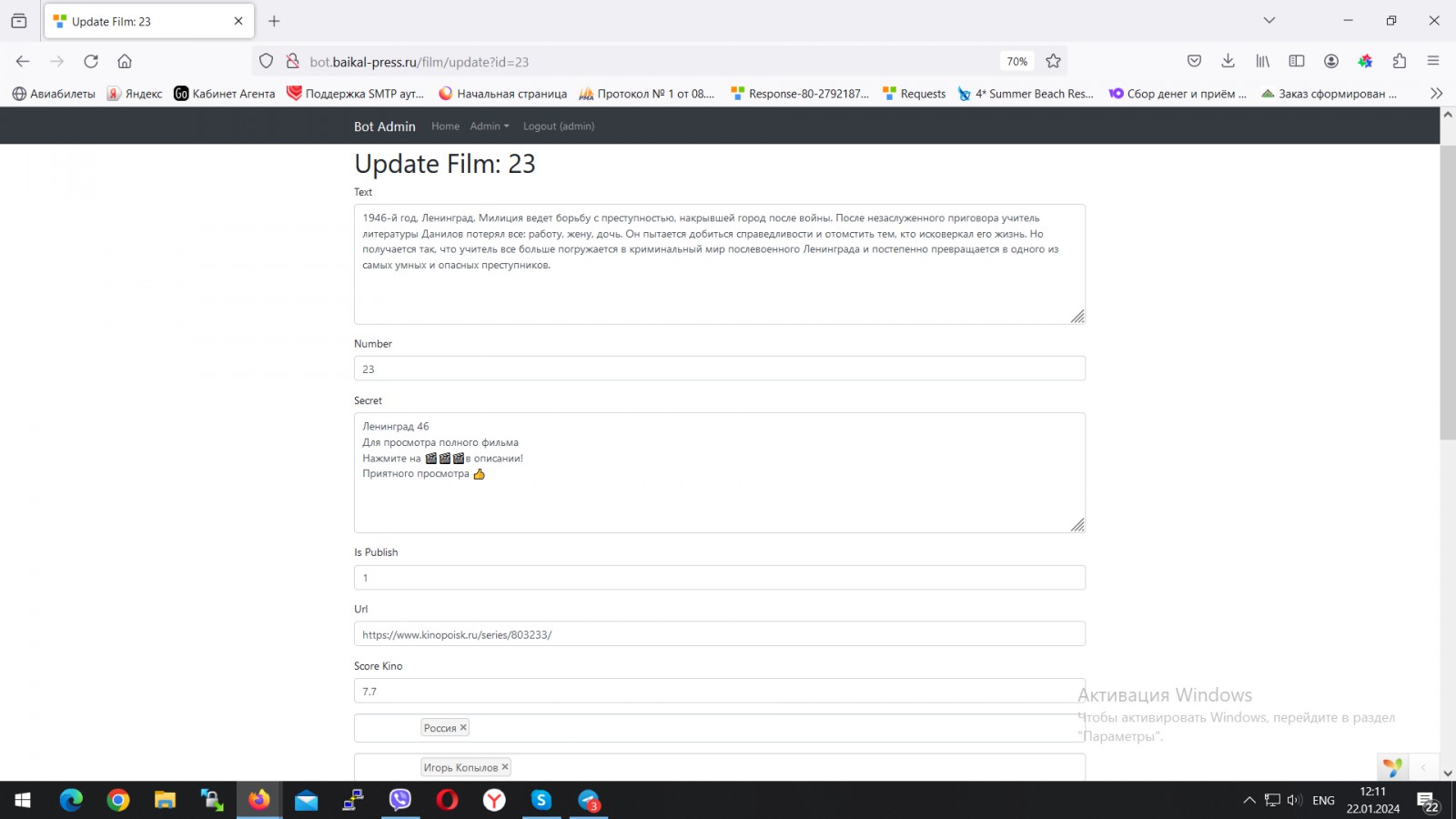The width and height of the screenshot is (1456, 819).
Task: Click the page vertical scrollbar thumb
Action: 1448,293
